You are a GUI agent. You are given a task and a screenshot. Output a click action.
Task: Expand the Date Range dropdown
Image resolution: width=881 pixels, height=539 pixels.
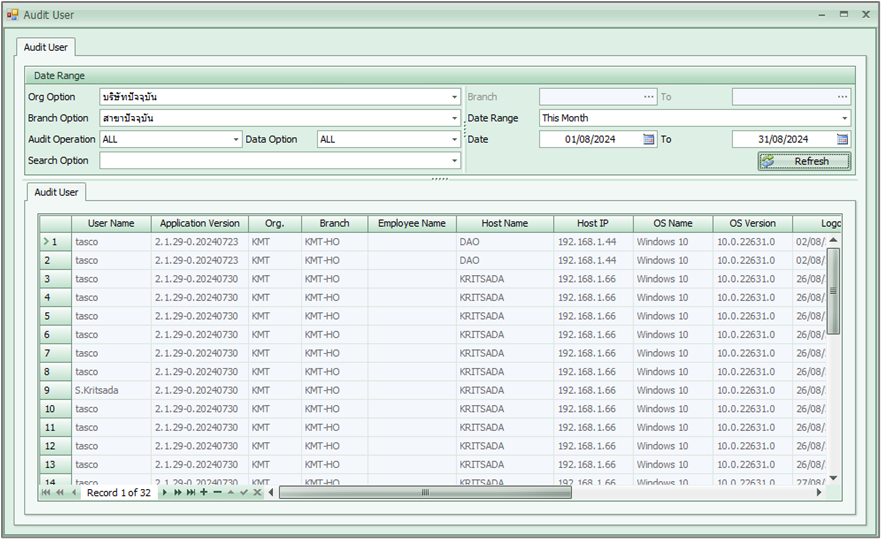[844, 118]
